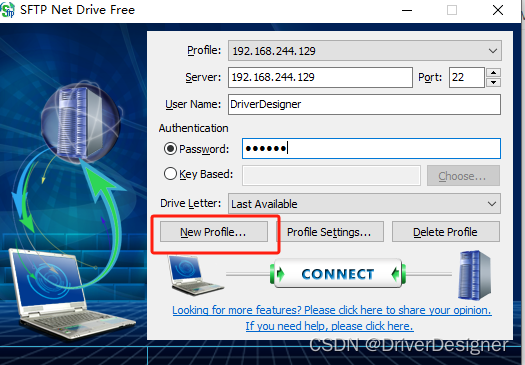This screenshot has width=525, height=365.
Task: Focus the Server address input field
Action: [320, 77]
